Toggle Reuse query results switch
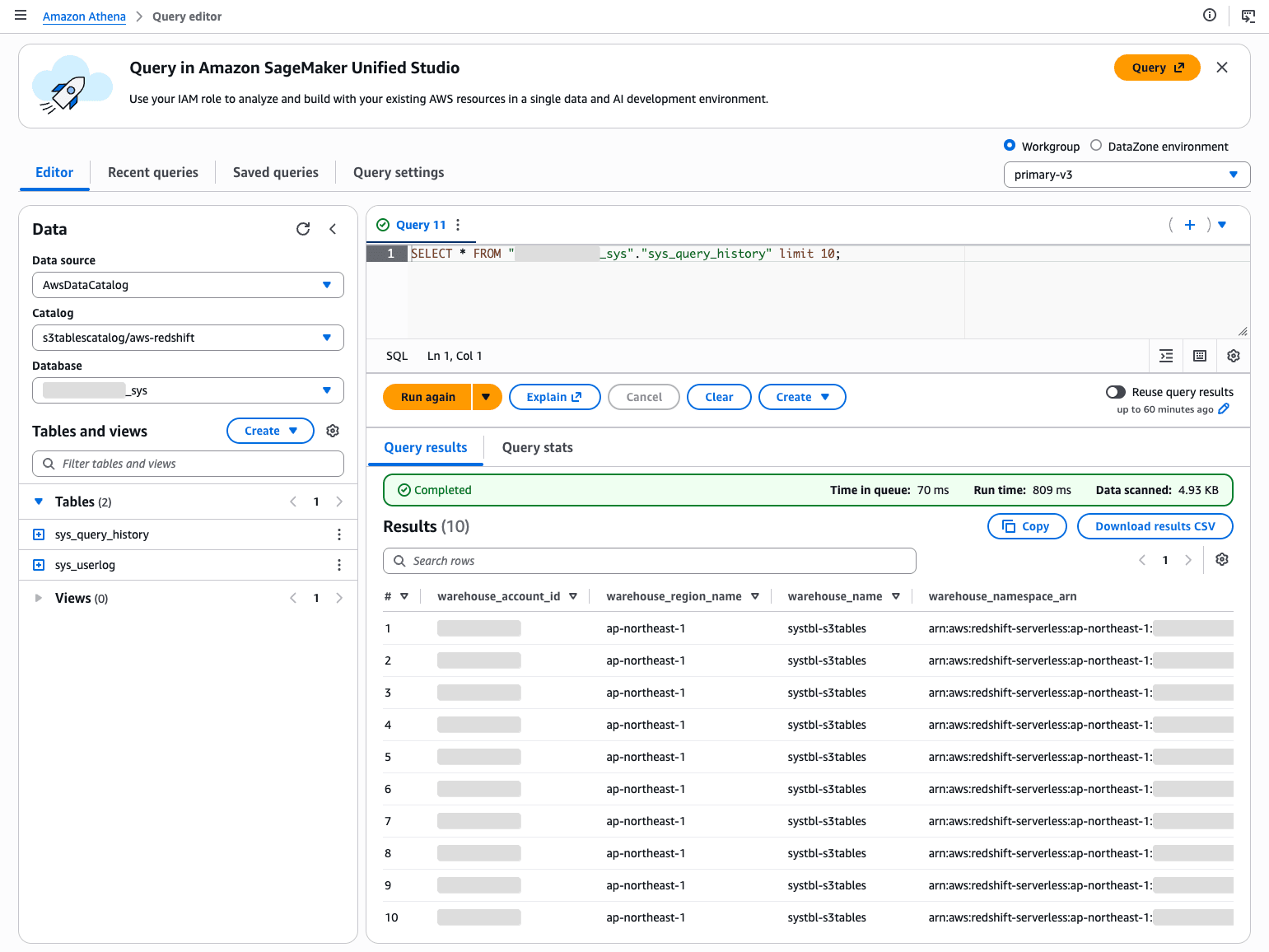The height and width of the screenshot is (952, 1269). click(x=1116, y=392)
